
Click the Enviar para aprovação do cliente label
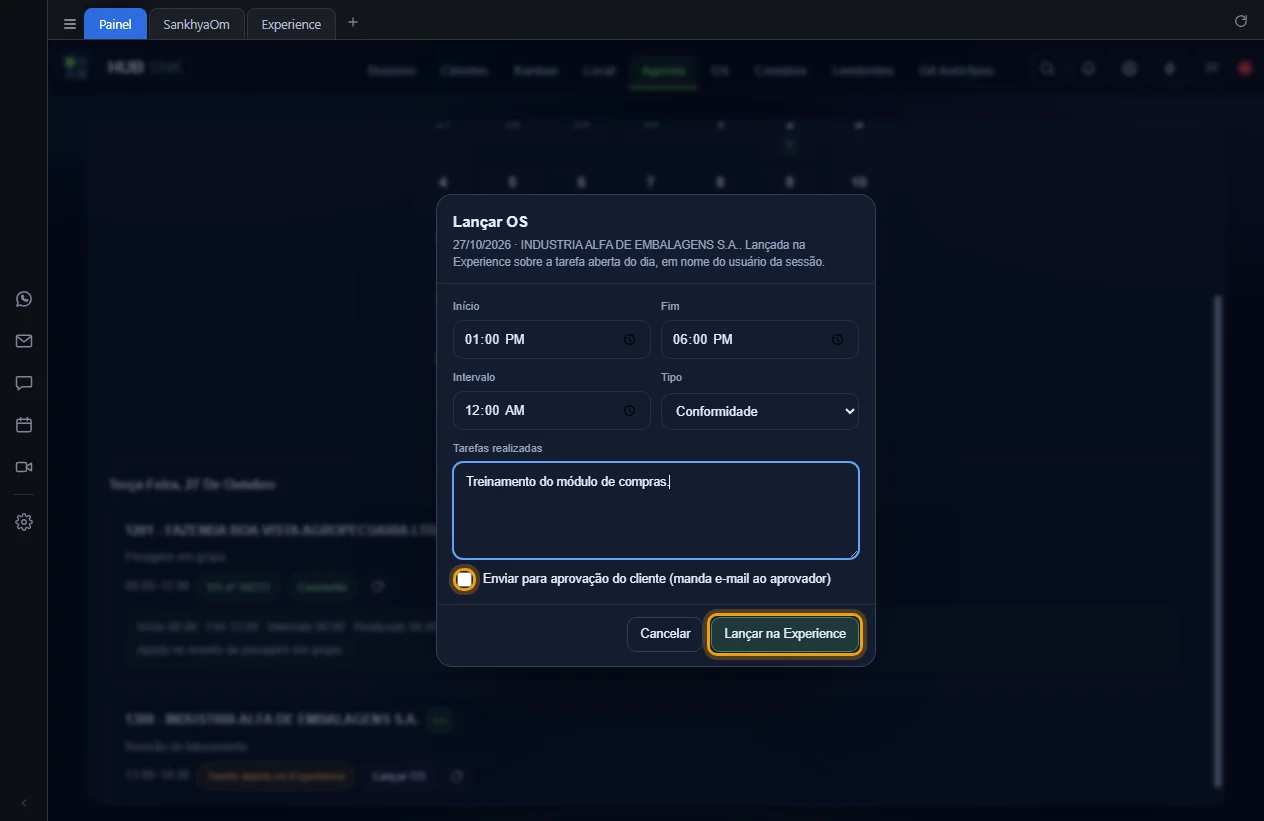point(657,579)
